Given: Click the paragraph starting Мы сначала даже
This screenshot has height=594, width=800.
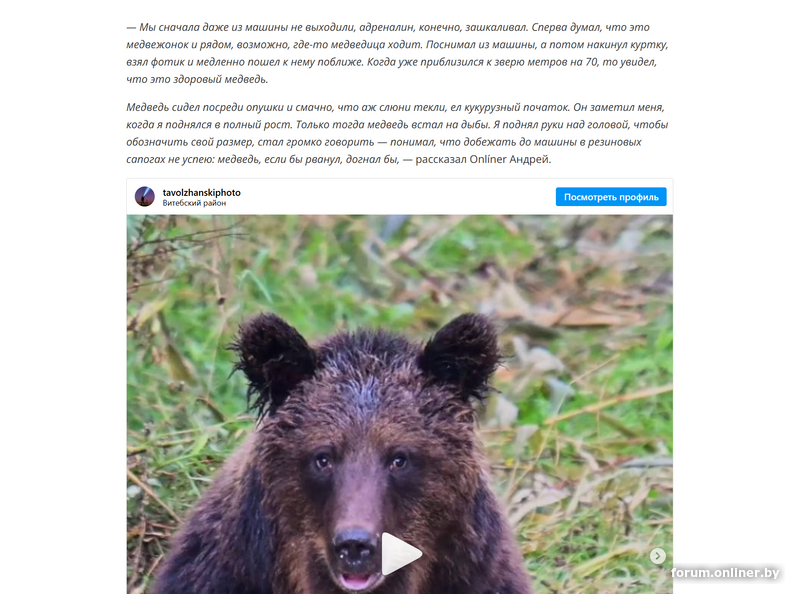Looking at the screenshot, I should (x=397, y=53).
